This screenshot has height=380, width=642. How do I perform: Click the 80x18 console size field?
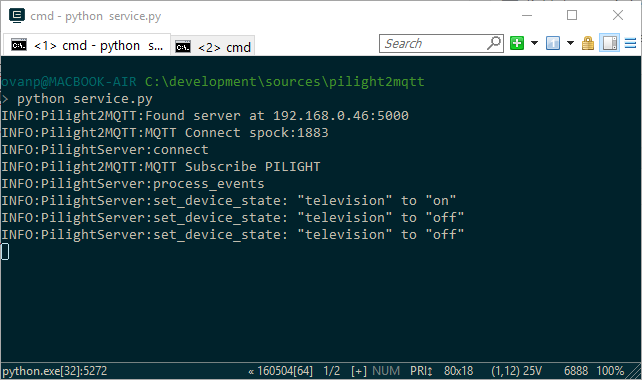pyautogui.click(x=459, y=371)
